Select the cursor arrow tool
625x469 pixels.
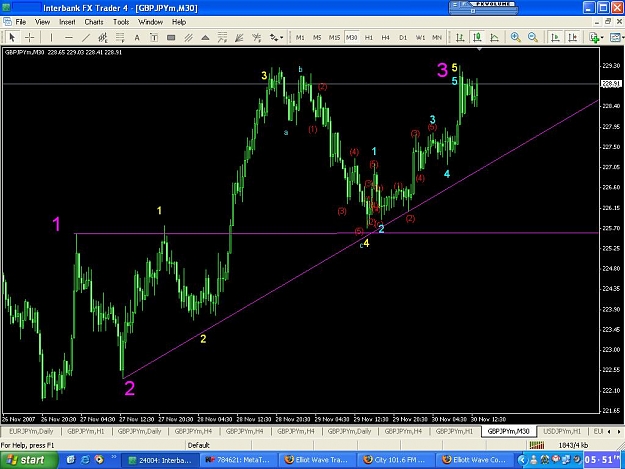pos(12,37)
